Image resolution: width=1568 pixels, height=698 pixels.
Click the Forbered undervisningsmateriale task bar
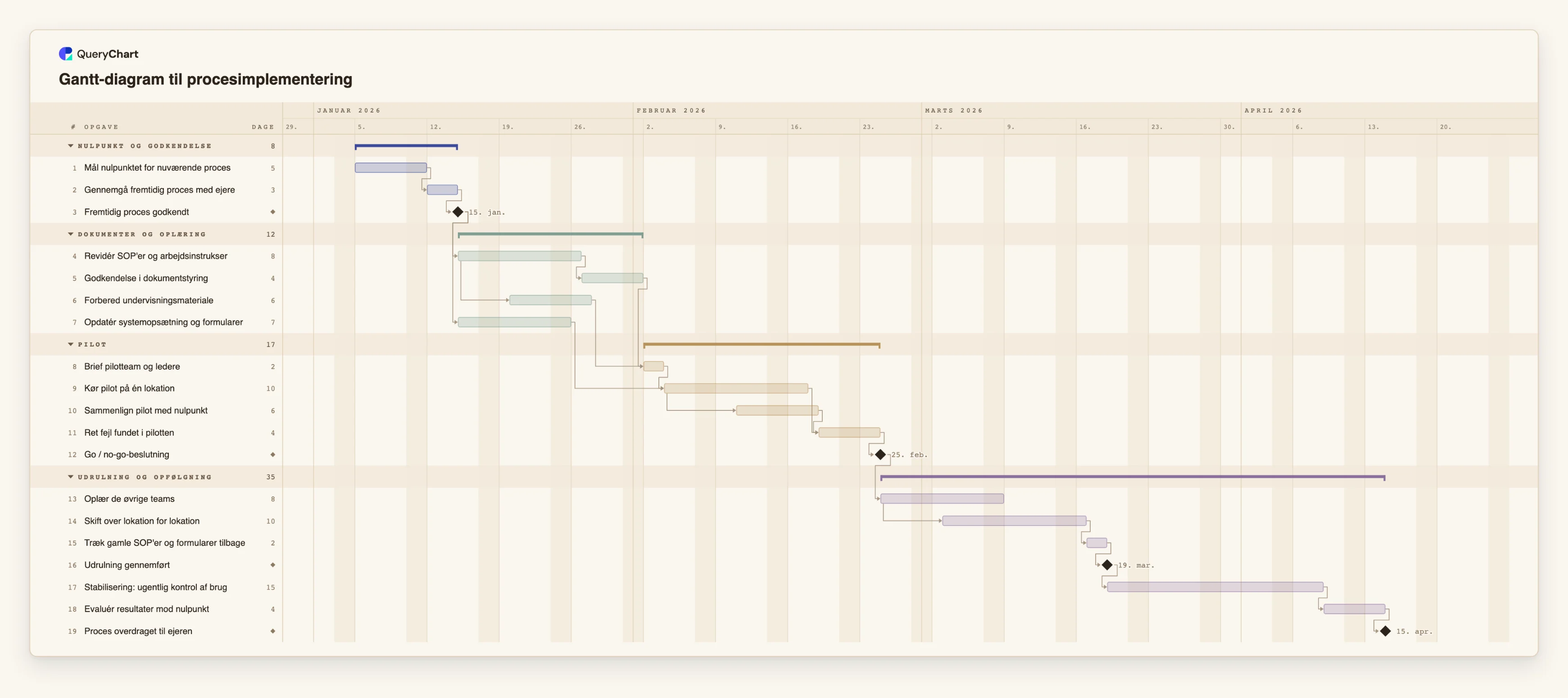click(550, 300)
